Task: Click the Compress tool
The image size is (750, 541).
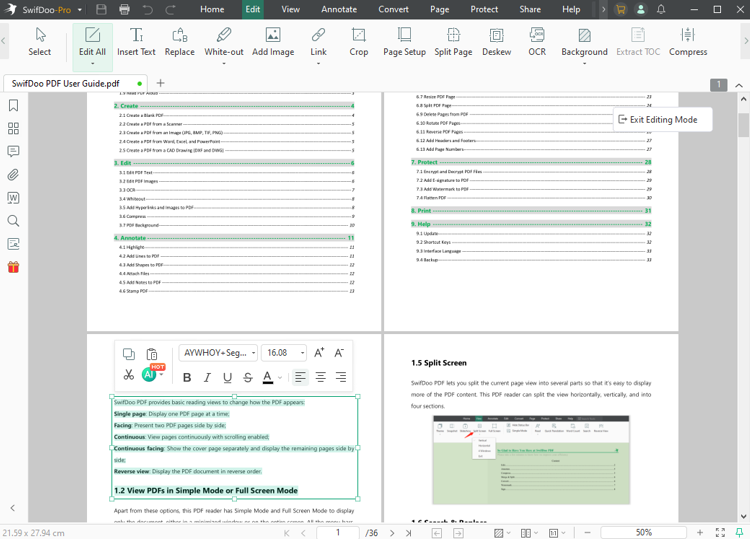Action: [x=688, y=42]
